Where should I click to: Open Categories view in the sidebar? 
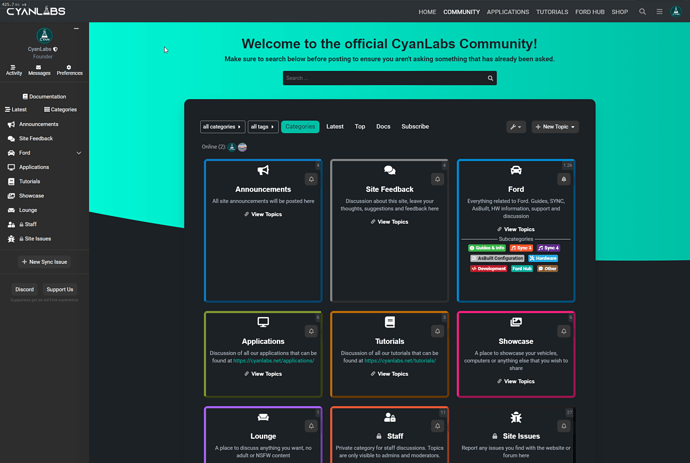tap(60, 110)
